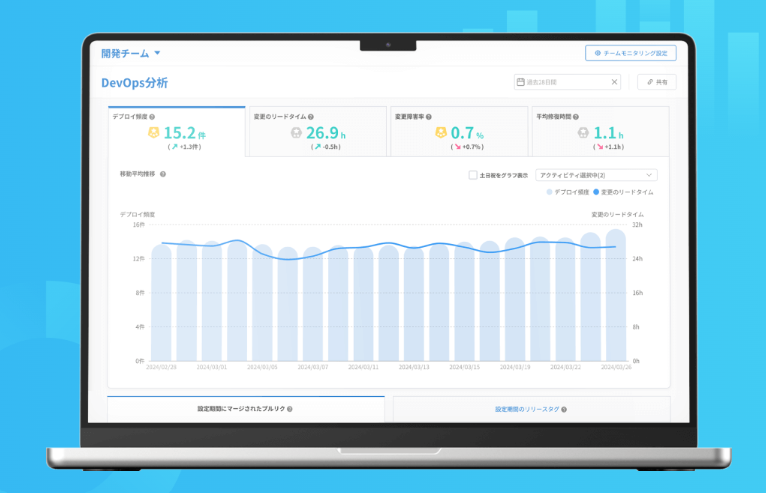Click the gold badge beside 15.2件
This screenshot has width=766, height=493.
point(153,133)
